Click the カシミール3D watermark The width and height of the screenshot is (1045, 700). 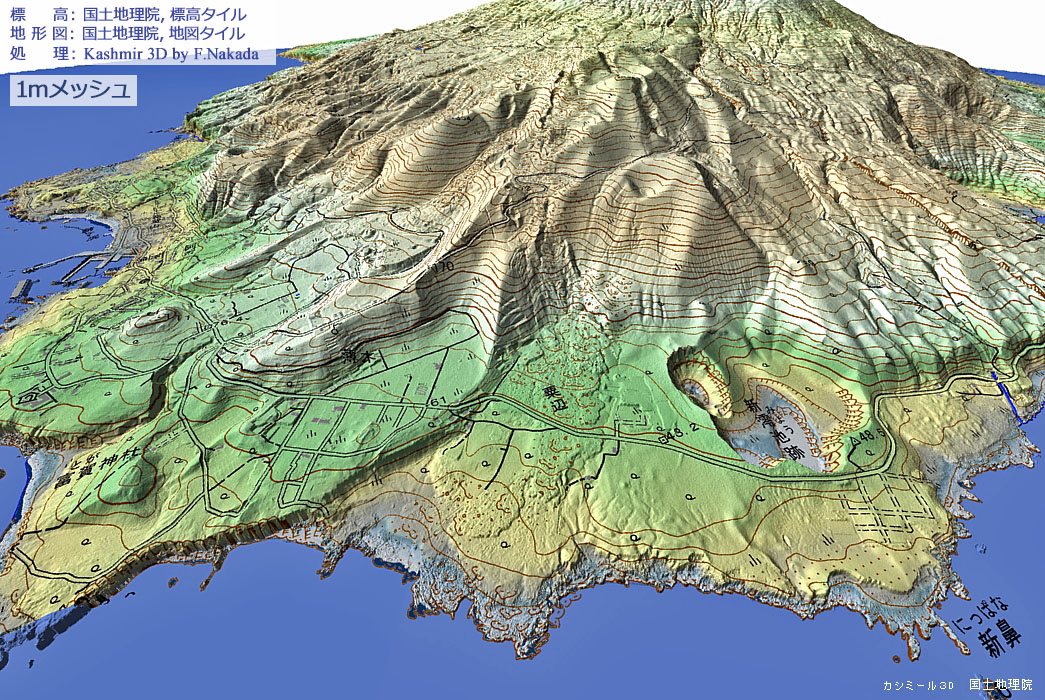[x=917, y=686]
